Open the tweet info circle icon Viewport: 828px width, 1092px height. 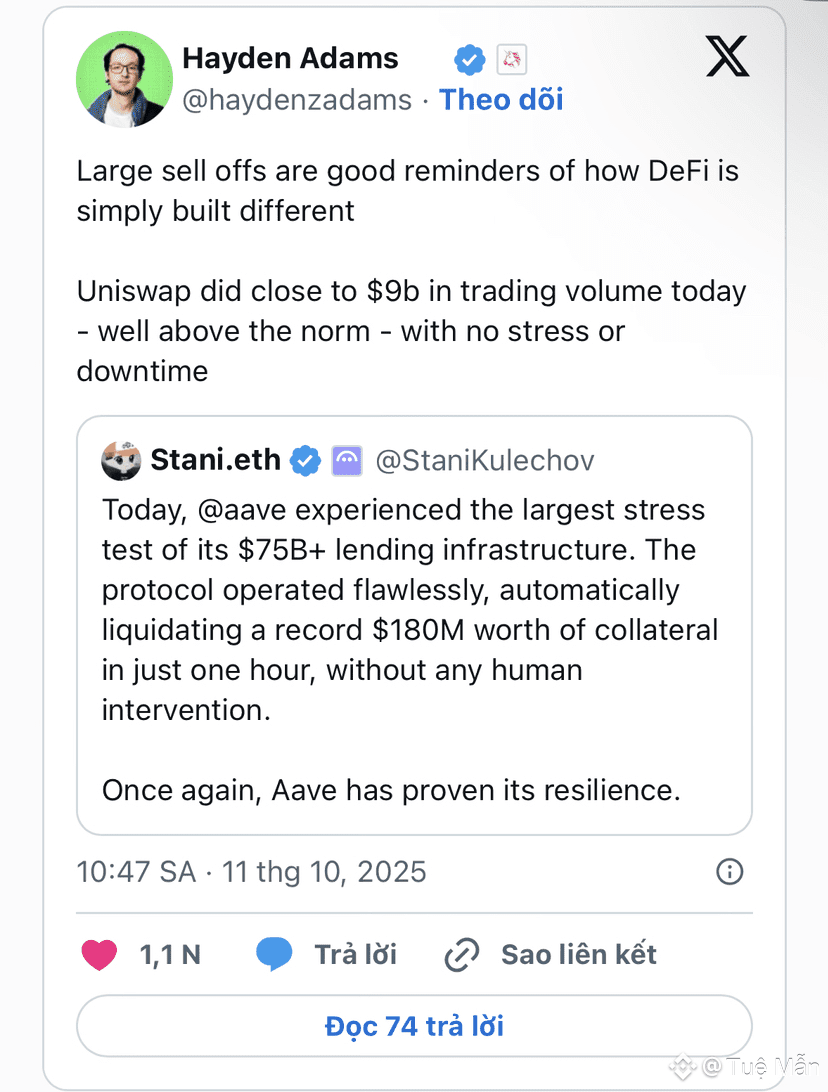point(730,871)
